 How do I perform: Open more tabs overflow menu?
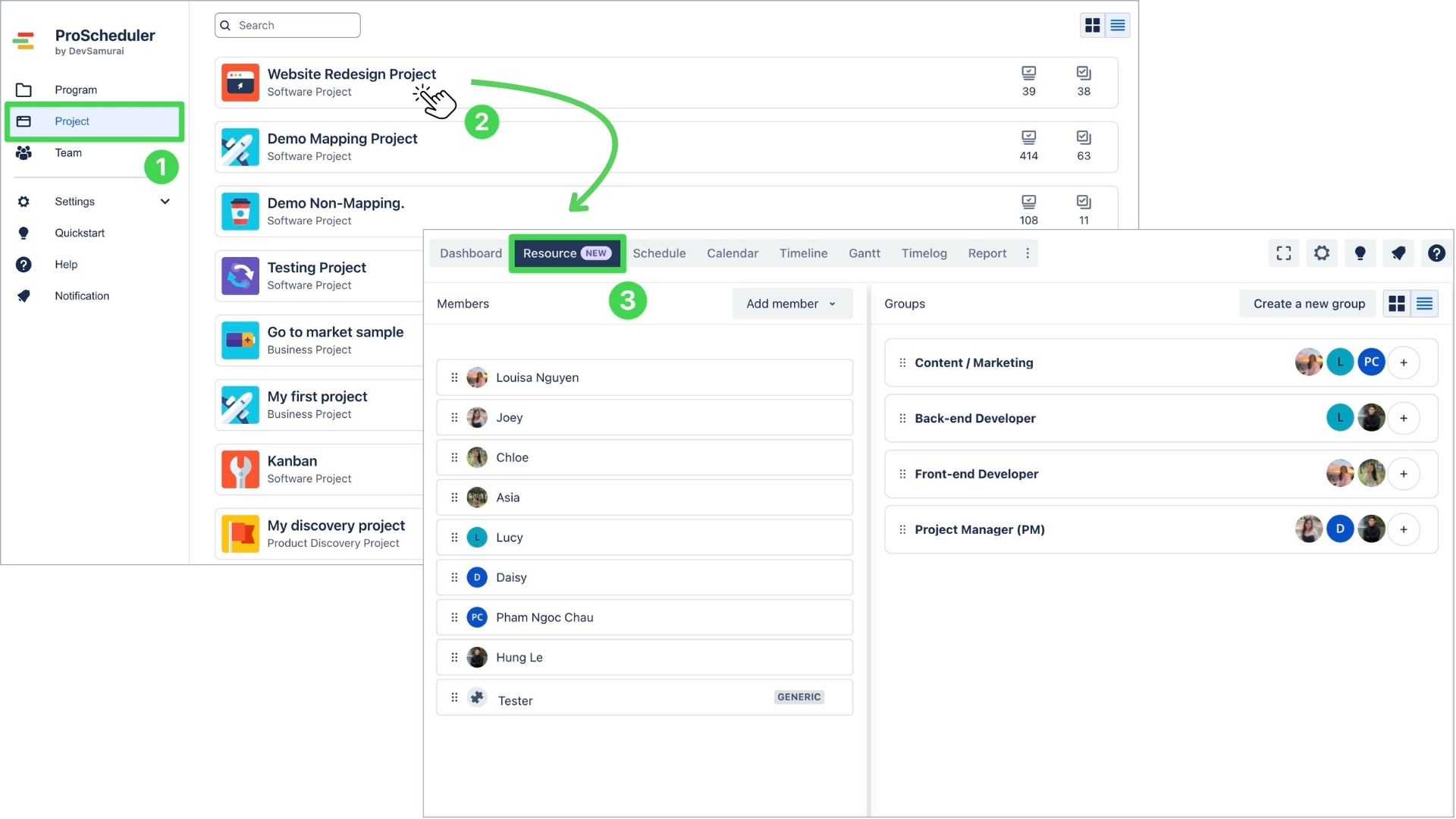tap(1028, 253)
